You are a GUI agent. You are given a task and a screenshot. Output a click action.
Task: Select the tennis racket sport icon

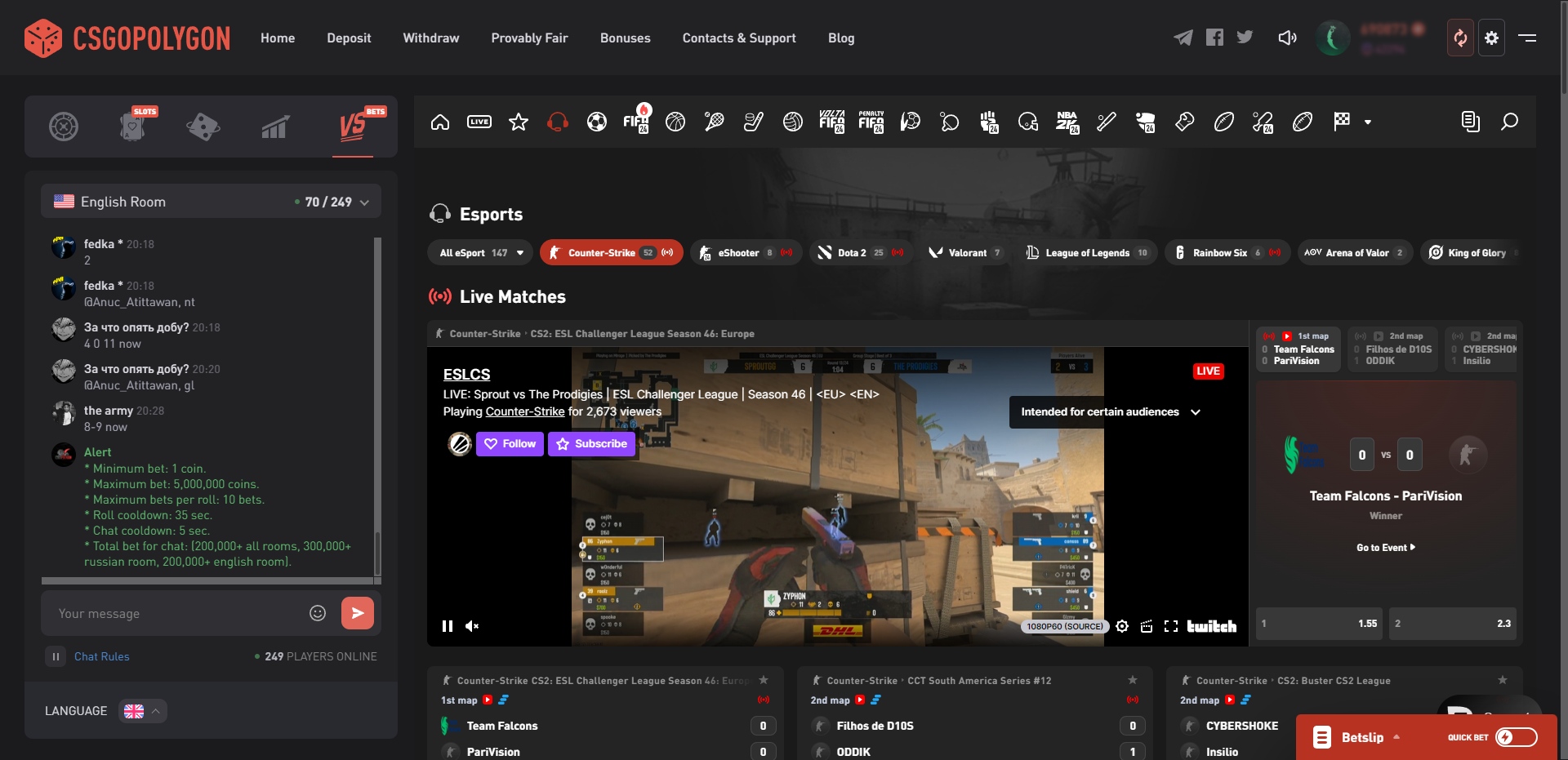coord(715,122)
